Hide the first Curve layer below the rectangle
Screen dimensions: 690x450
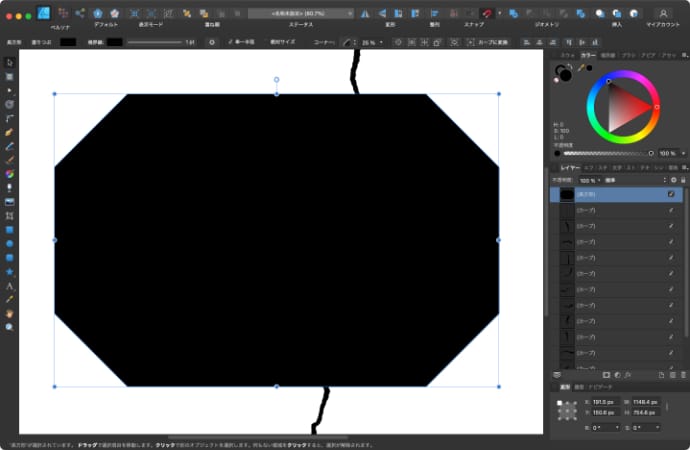coord(671,211)
